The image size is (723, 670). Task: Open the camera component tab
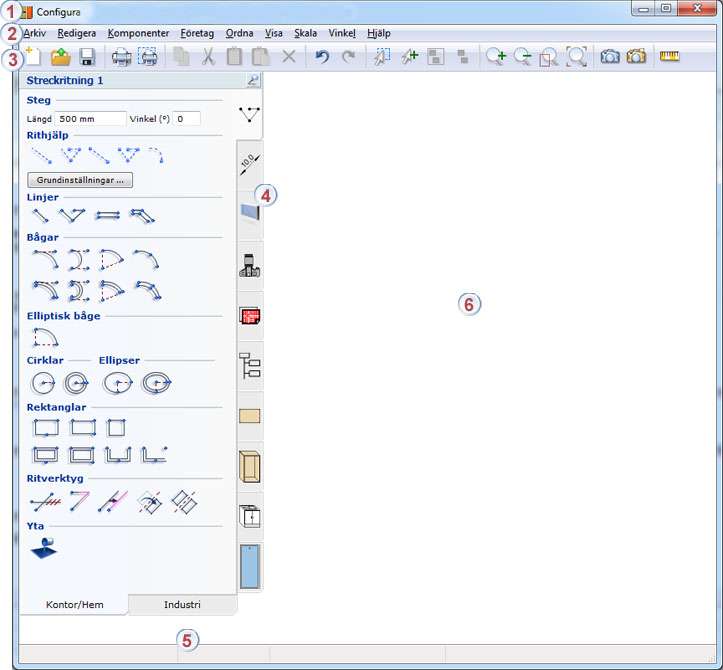point(249,265)
